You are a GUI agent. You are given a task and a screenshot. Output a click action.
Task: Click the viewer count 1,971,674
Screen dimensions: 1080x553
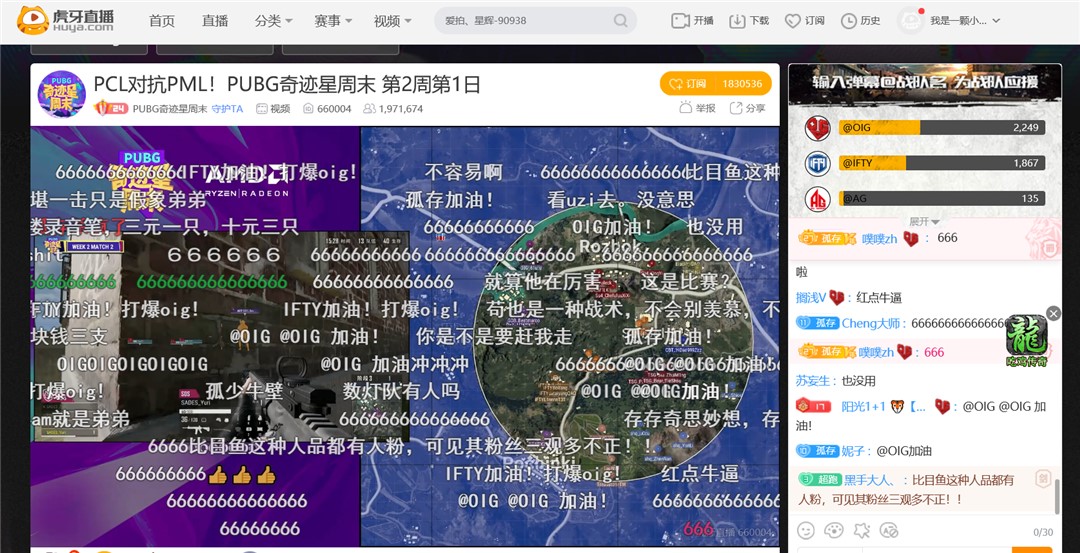tap(393, 109)
